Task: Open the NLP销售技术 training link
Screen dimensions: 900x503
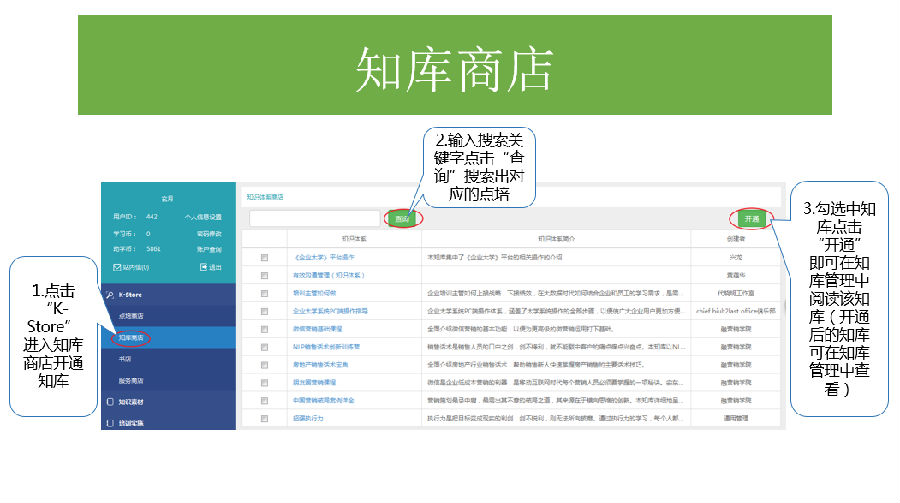Action: coord(327,347)
